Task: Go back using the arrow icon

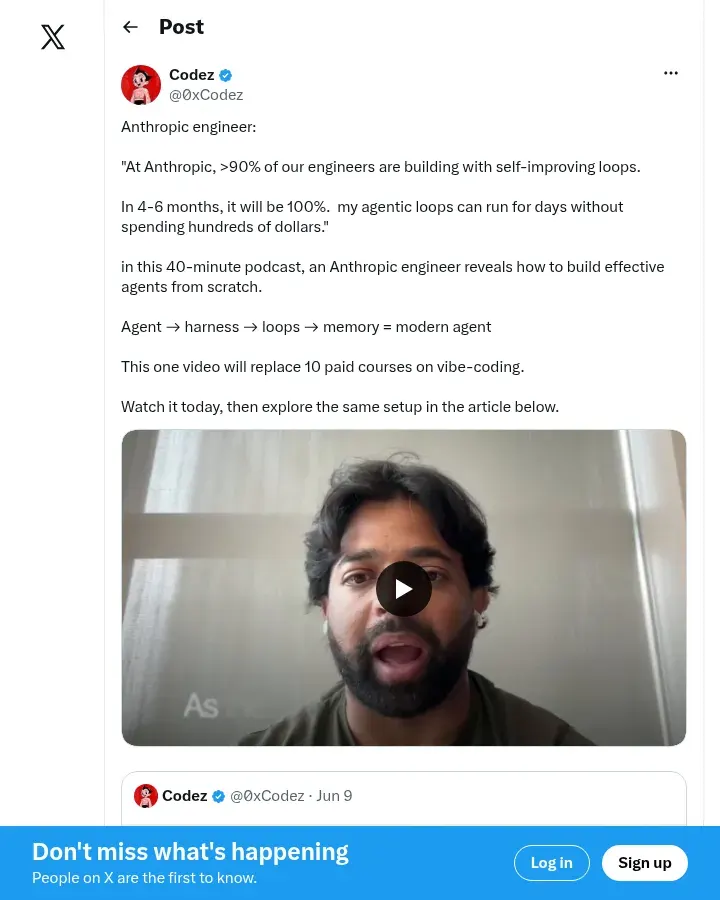Action: click(130, 27)
